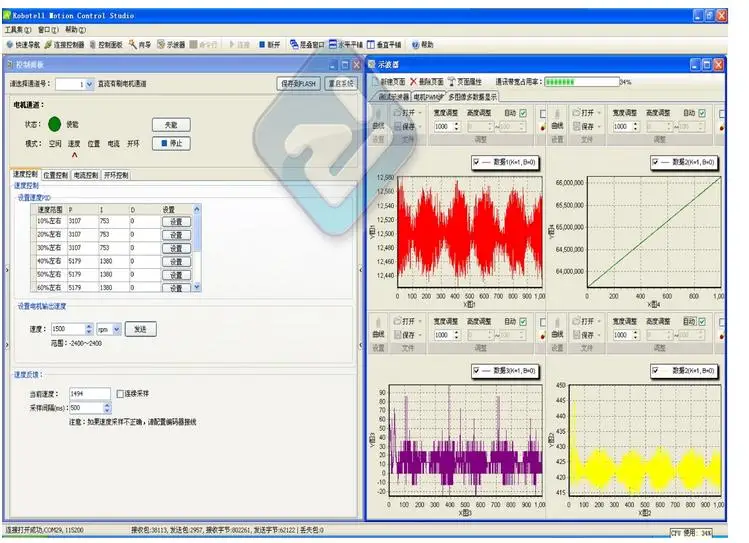The width and height of the screenshot is (749, 543).
Task: Uncheck legend checkbox of the green line chart
Action: coord(655,162)
